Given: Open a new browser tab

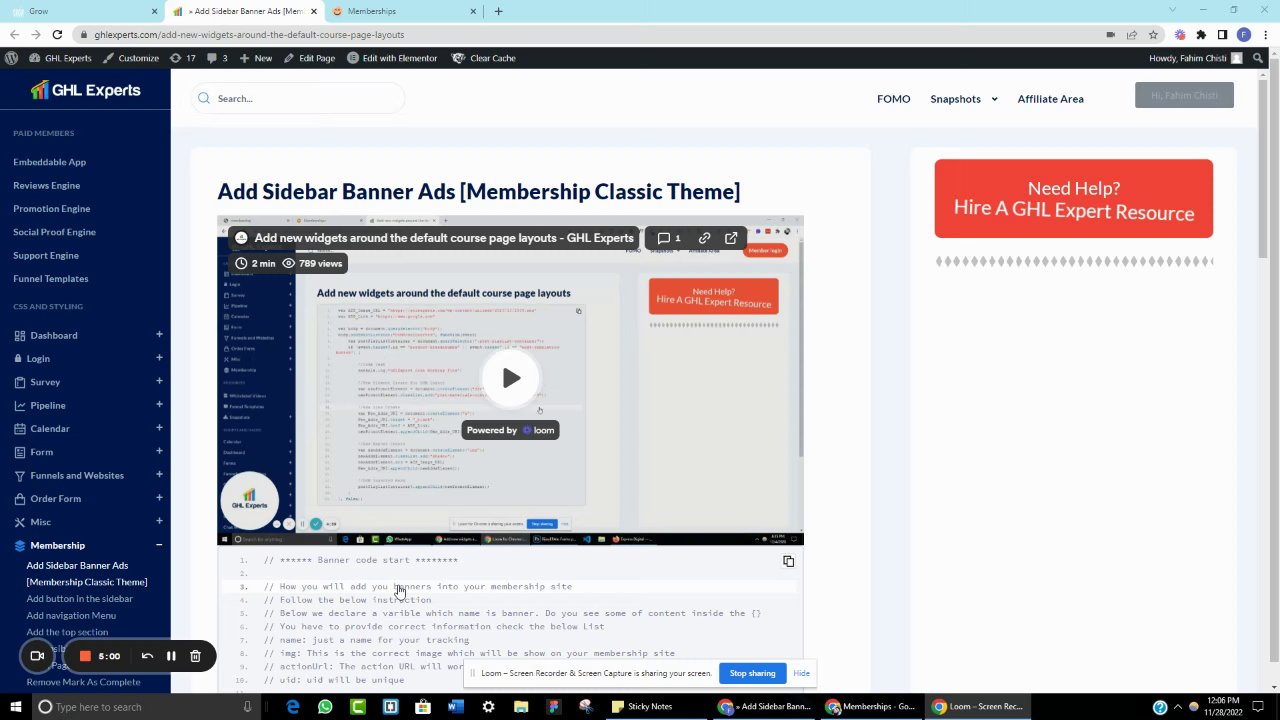Looking at the screenshot, I should point(498,11).
